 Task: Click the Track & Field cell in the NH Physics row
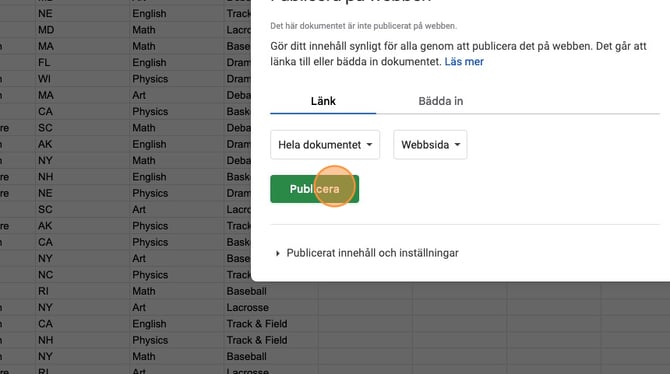coord(271,340)
